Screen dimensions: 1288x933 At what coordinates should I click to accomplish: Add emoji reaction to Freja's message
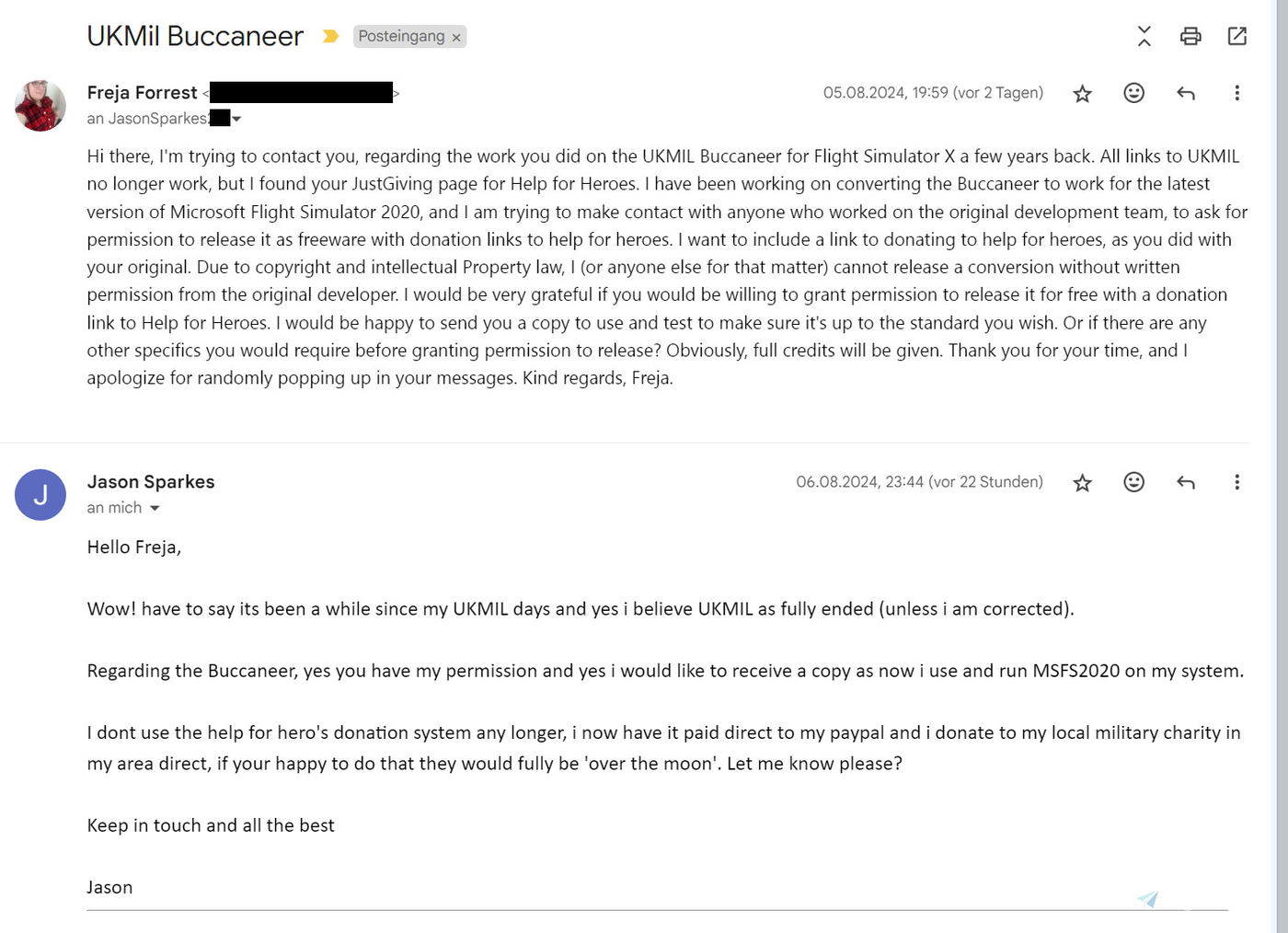pyautogui.click(x=1133, y=93)
